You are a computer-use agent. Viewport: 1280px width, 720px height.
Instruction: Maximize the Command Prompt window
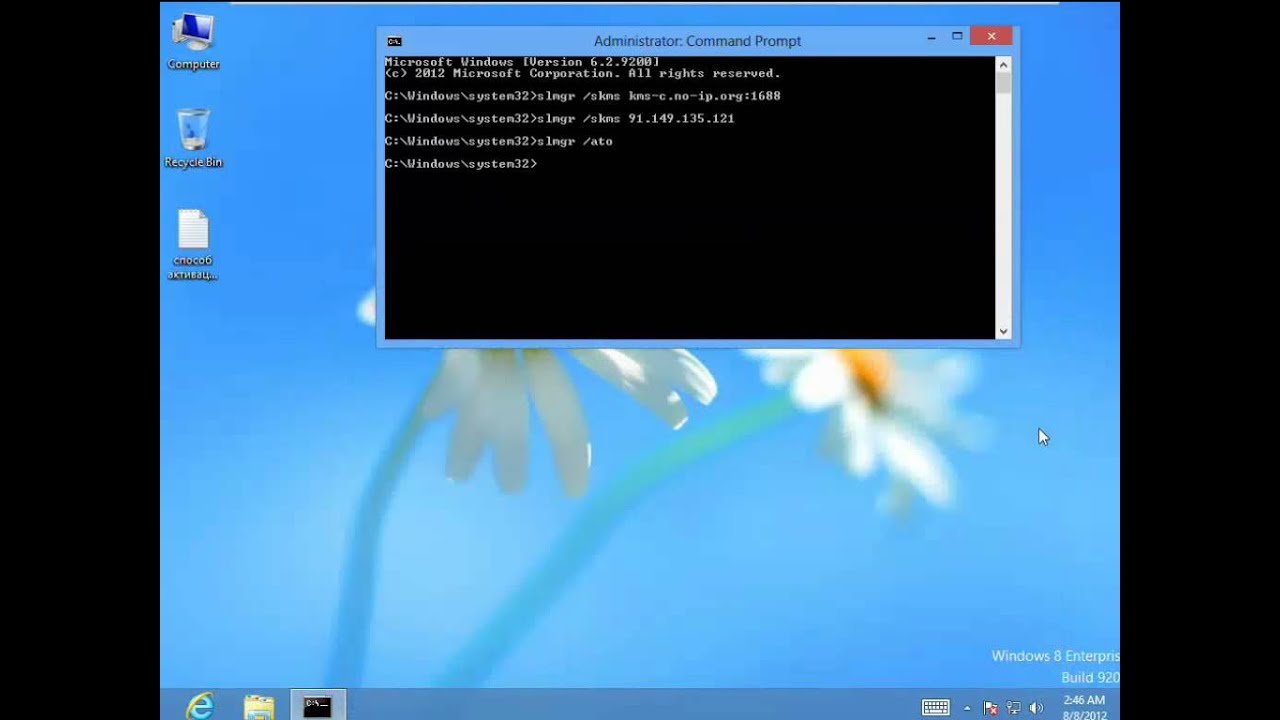pyautogui.click(x=957, y=37)
